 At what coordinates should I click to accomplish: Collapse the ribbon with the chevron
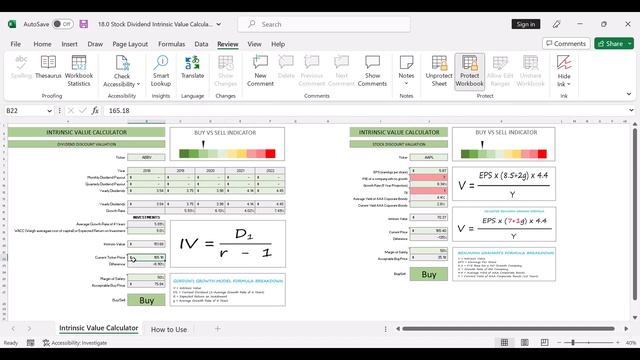pos(629,94)
